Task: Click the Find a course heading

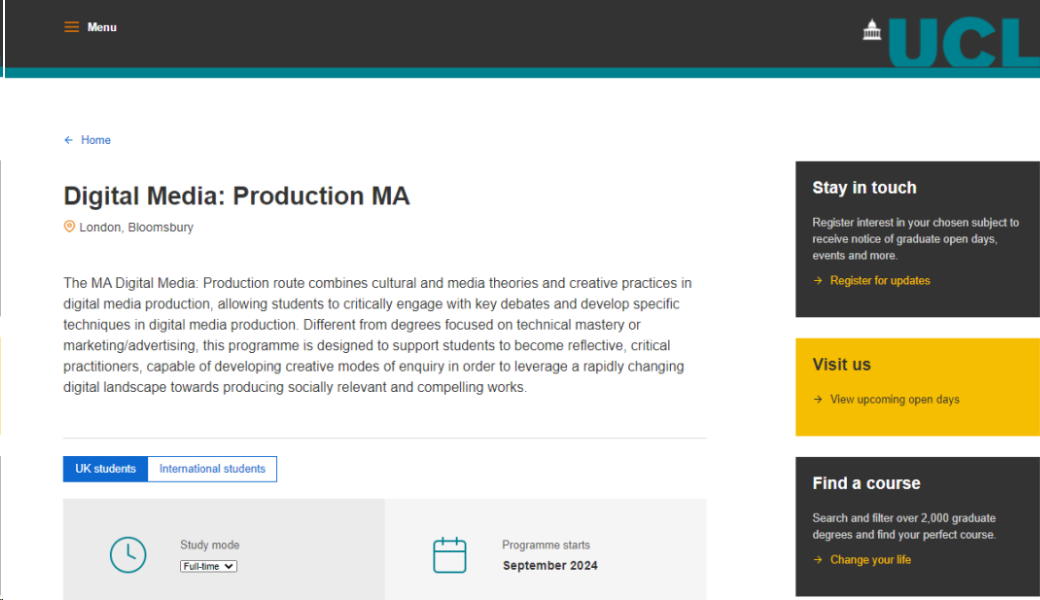Action: tap(866, 483)
